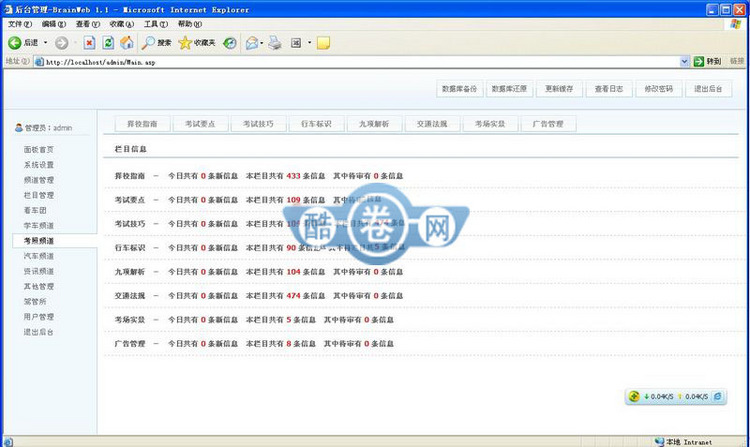Switch to the 考试要点 tab

pyautogui.click(x=200, y=124)
